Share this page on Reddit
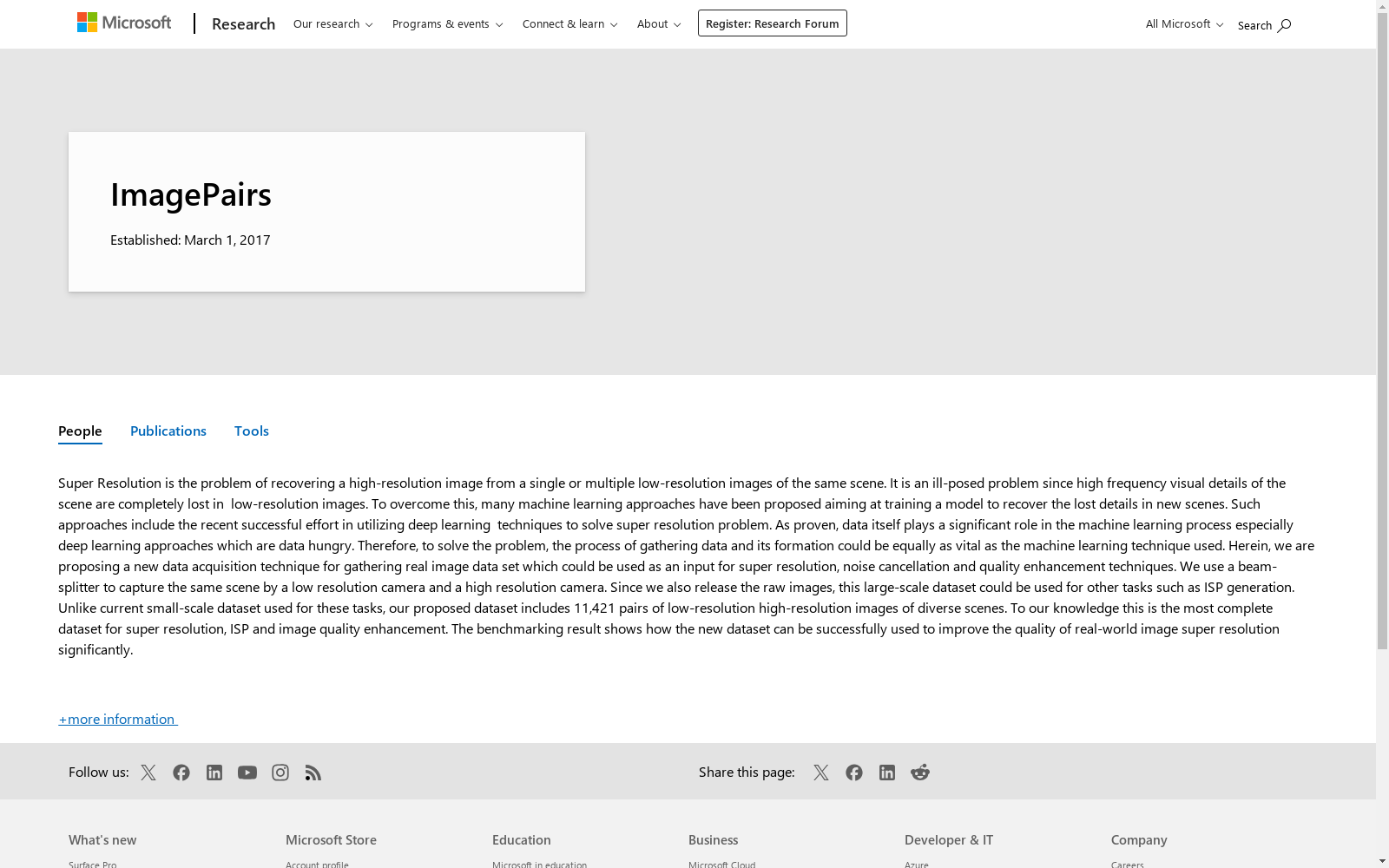The height and width of the screenshot is (868, 1389). coord(920,773)
